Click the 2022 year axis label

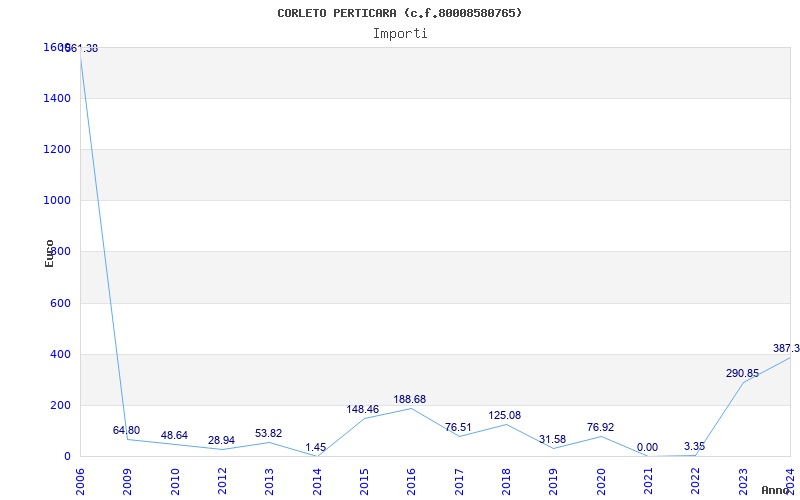[x=696, y=482]
